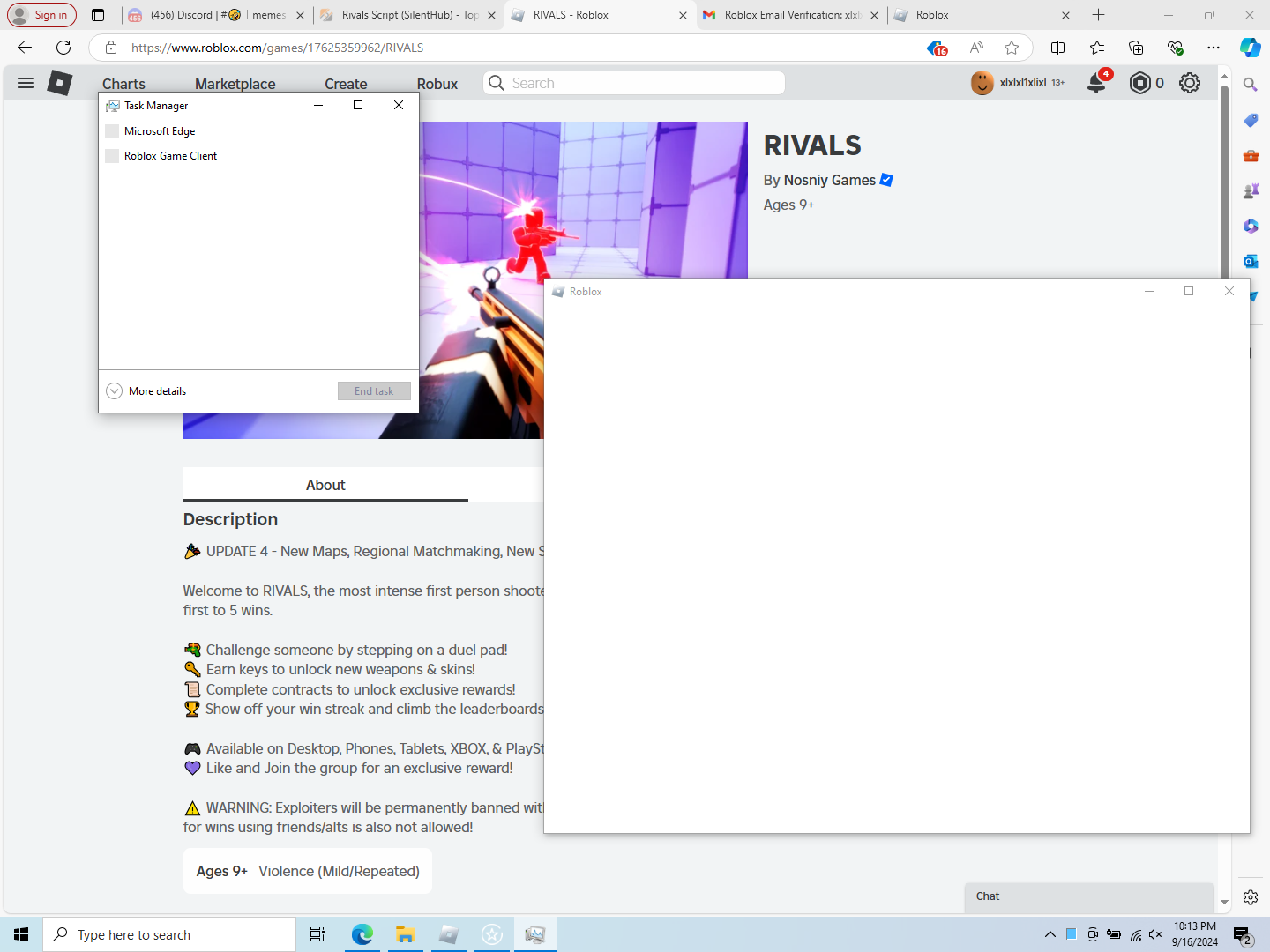Click End task in Task Manager

(x=374, y=391)
